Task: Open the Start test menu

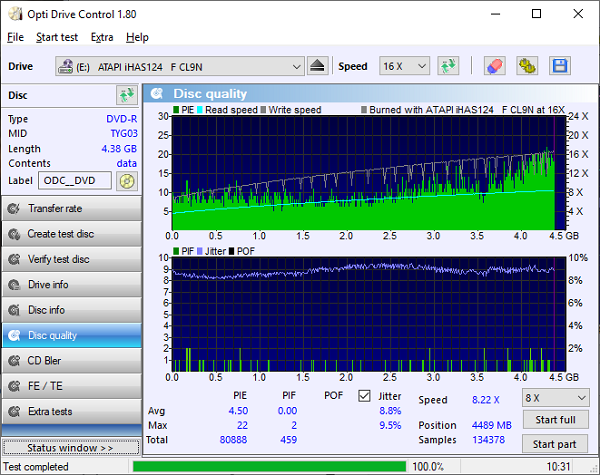Action: (56, 37)
